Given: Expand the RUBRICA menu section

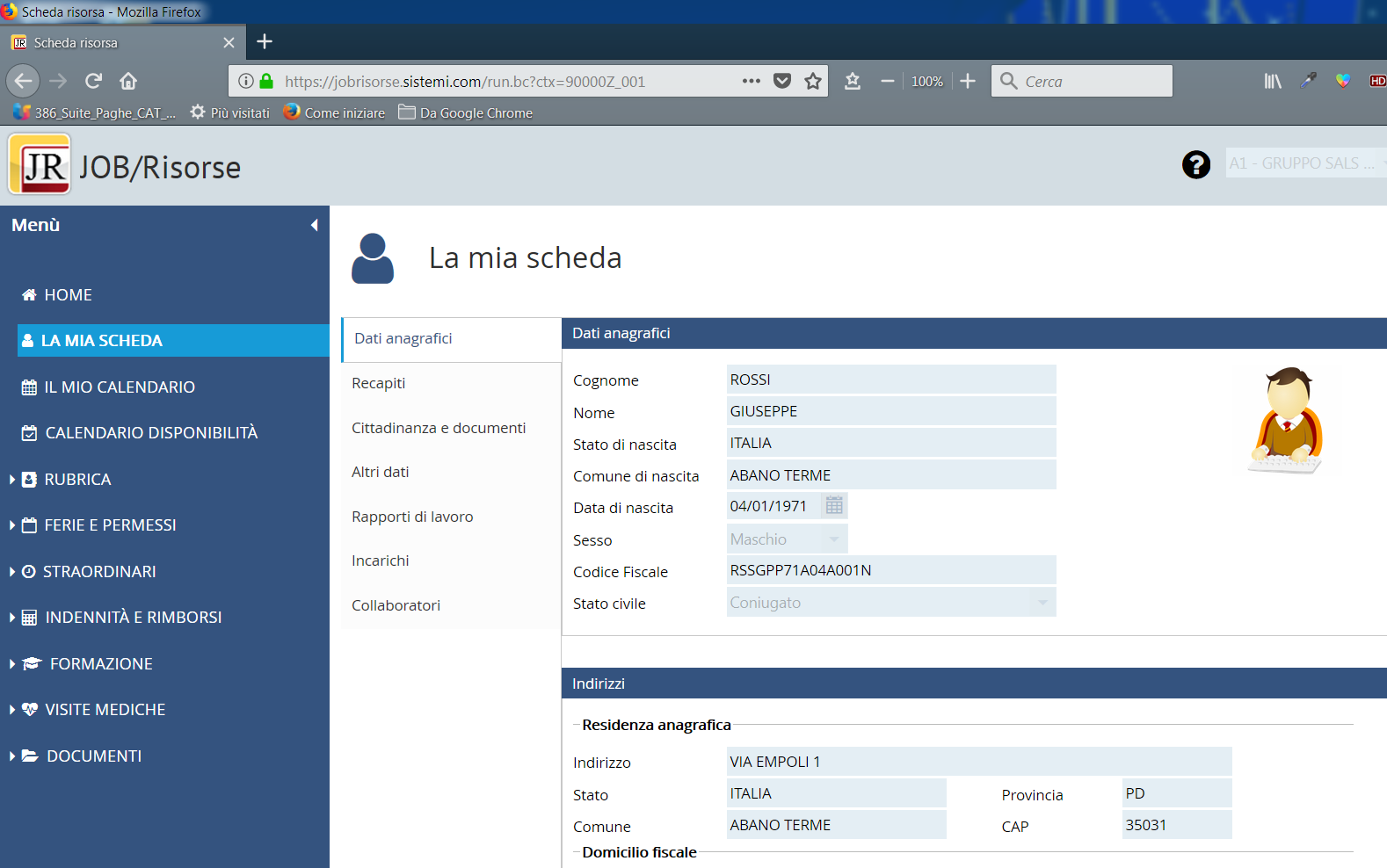Looking at the screenshot, I should point(77,480).
